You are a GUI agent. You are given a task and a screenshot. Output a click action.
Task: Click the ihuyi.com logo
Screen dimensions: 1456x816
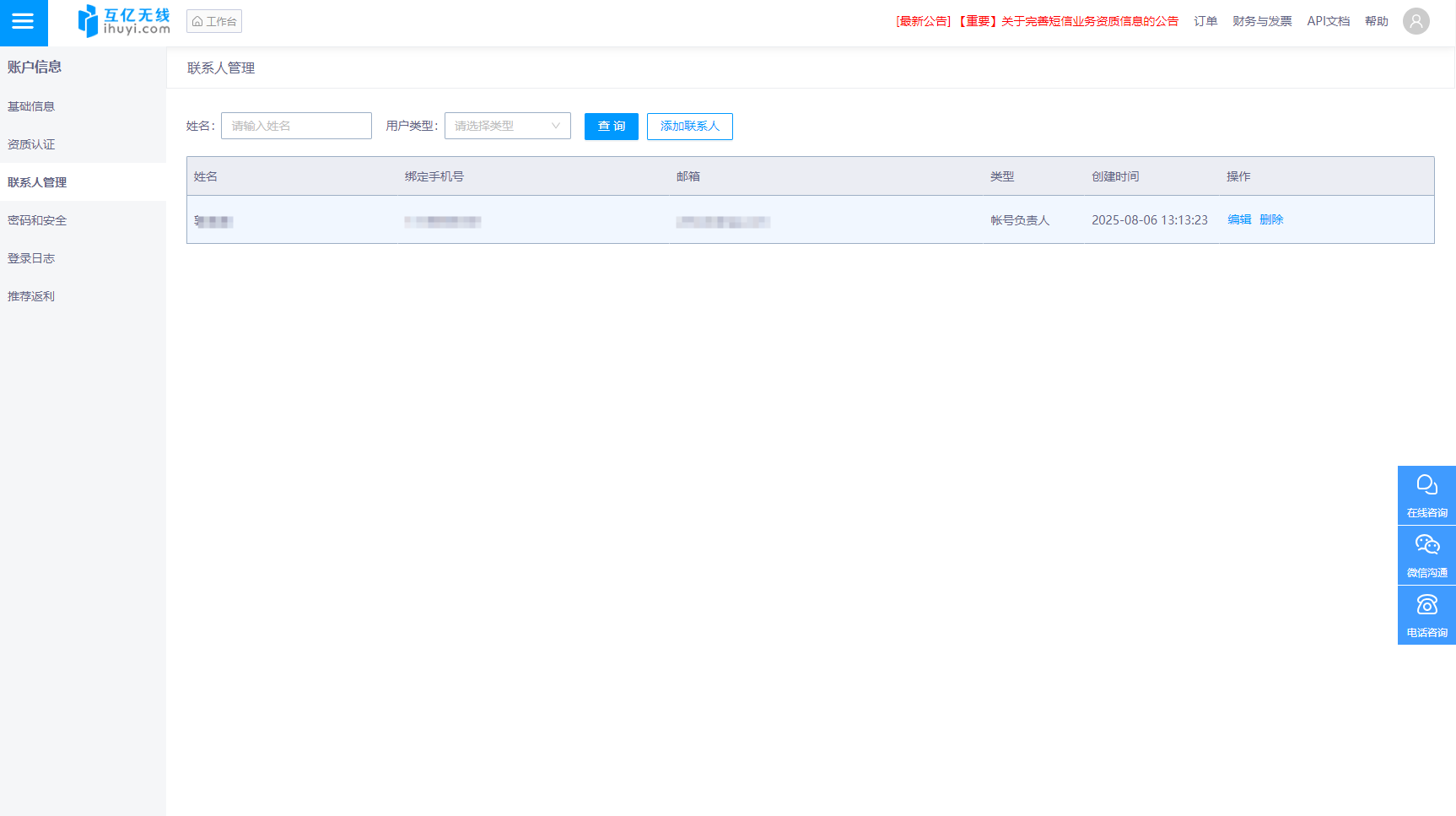124,21
